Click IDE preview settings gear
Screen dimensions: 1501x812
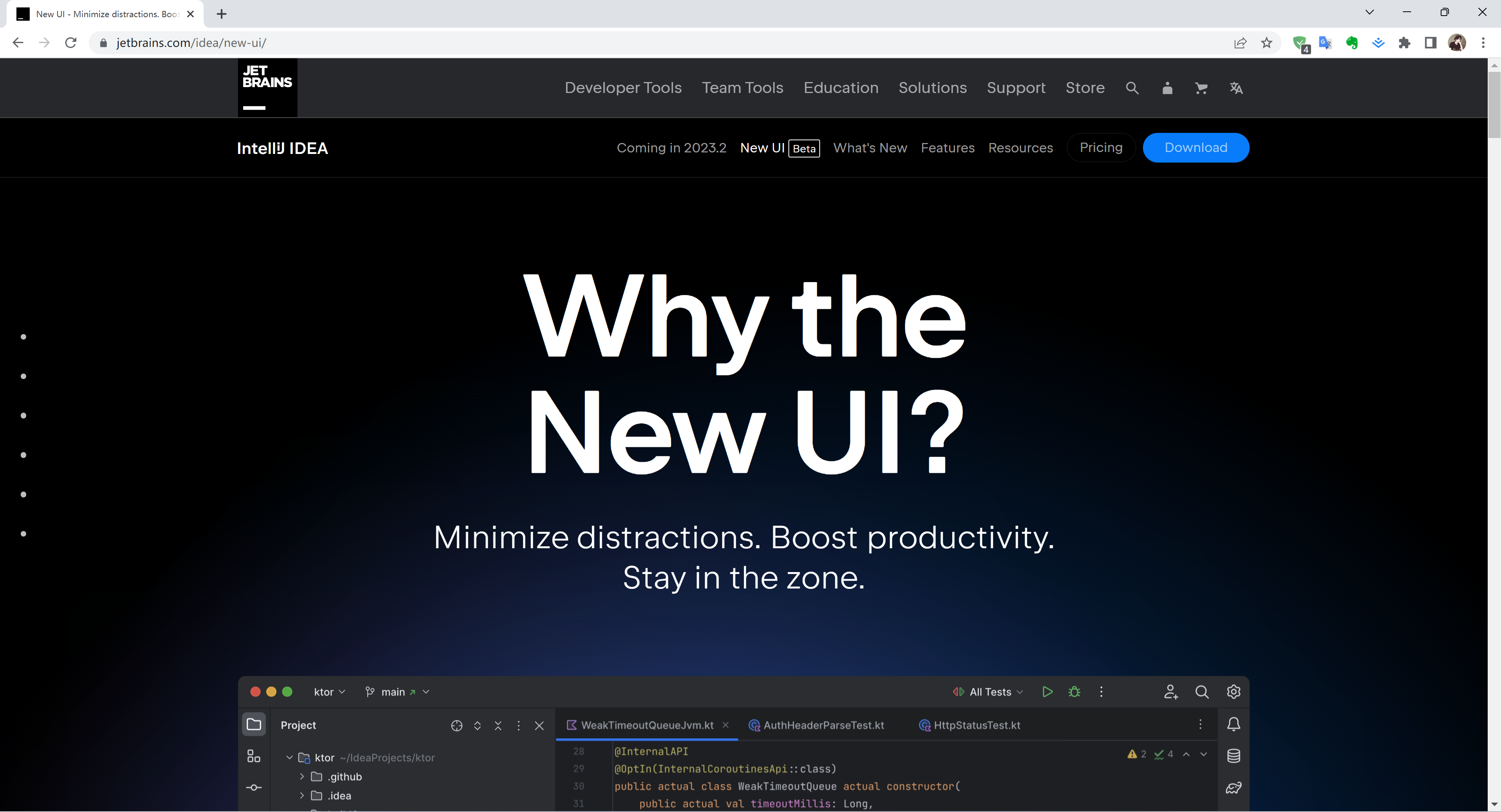pyautogui.click(x=1234, y=691)
